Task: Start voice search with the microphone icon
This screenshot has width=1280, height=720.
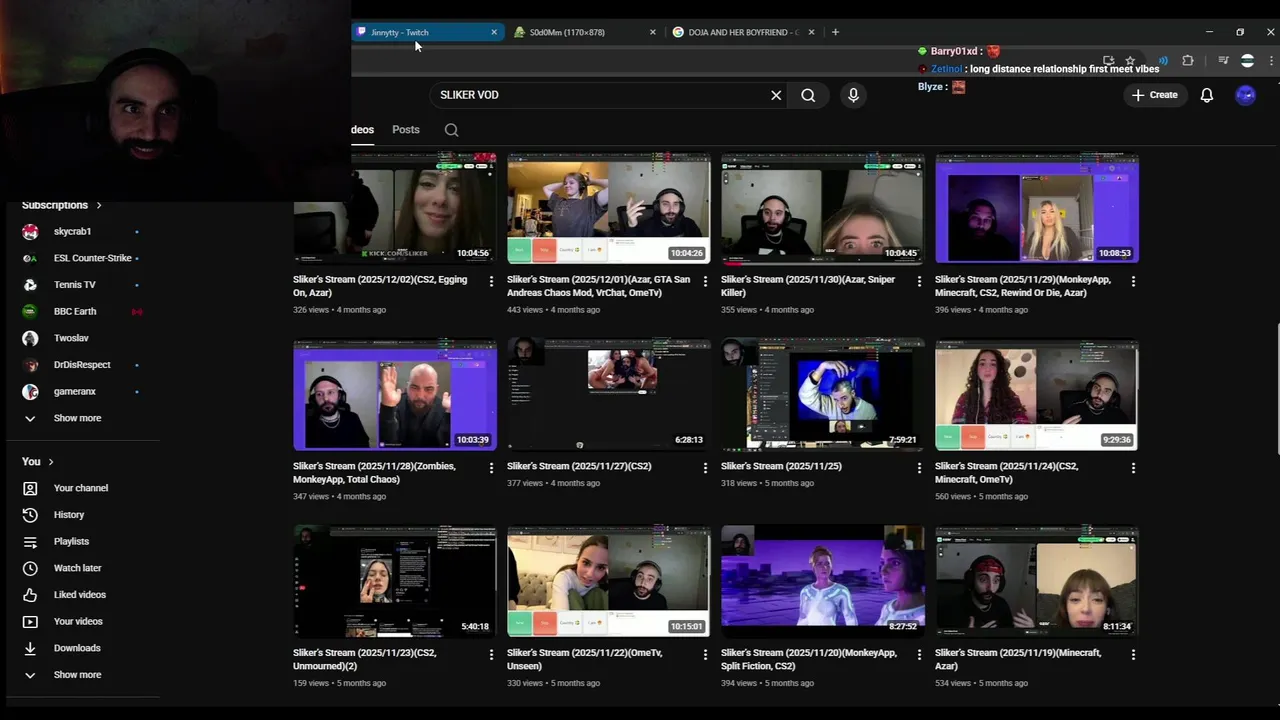Action: [853, 95]
